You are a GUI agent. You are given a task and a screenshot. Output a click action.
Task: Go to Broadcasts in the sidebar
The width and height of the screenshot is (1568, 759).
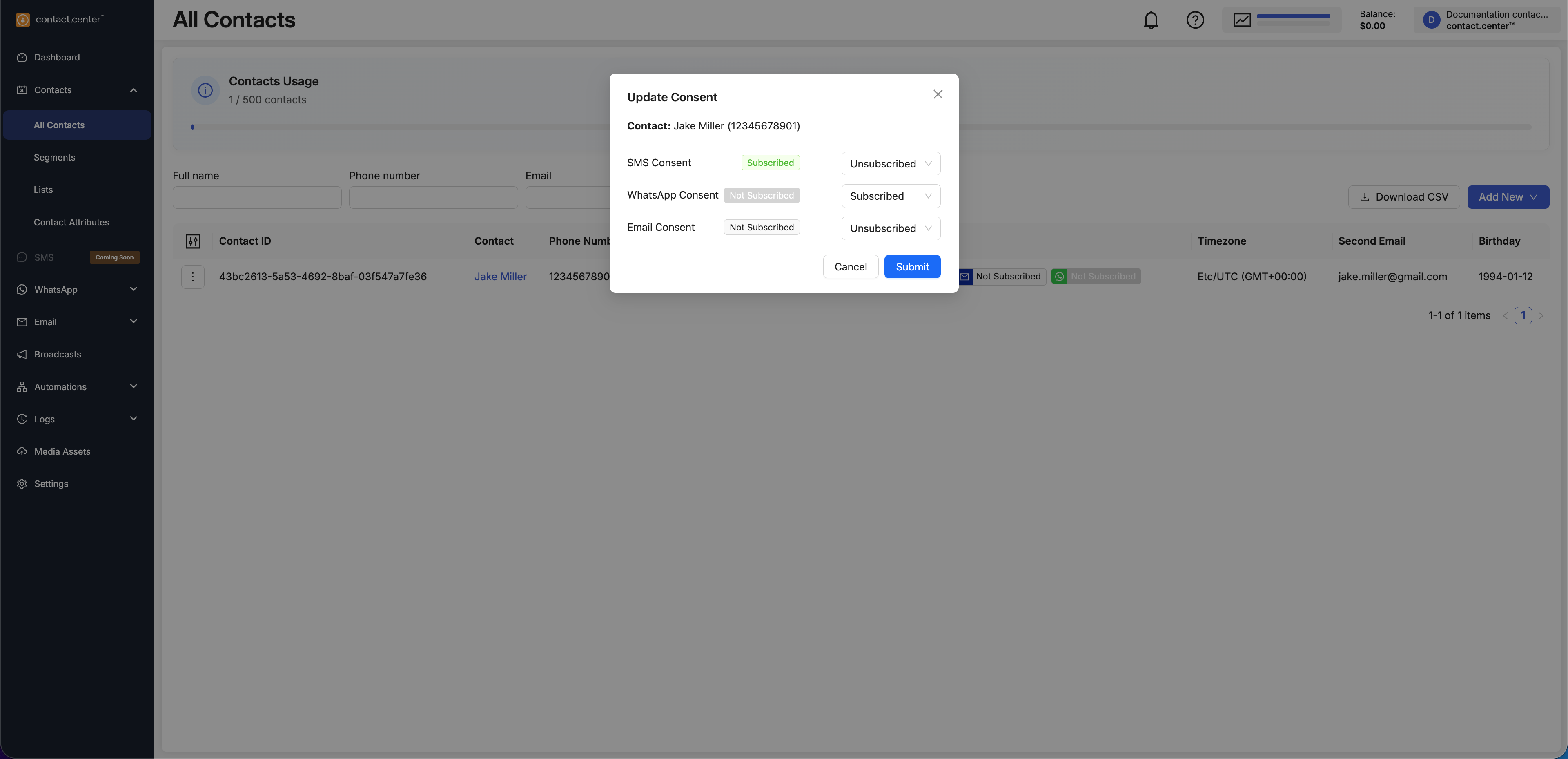tap(57, 355)
